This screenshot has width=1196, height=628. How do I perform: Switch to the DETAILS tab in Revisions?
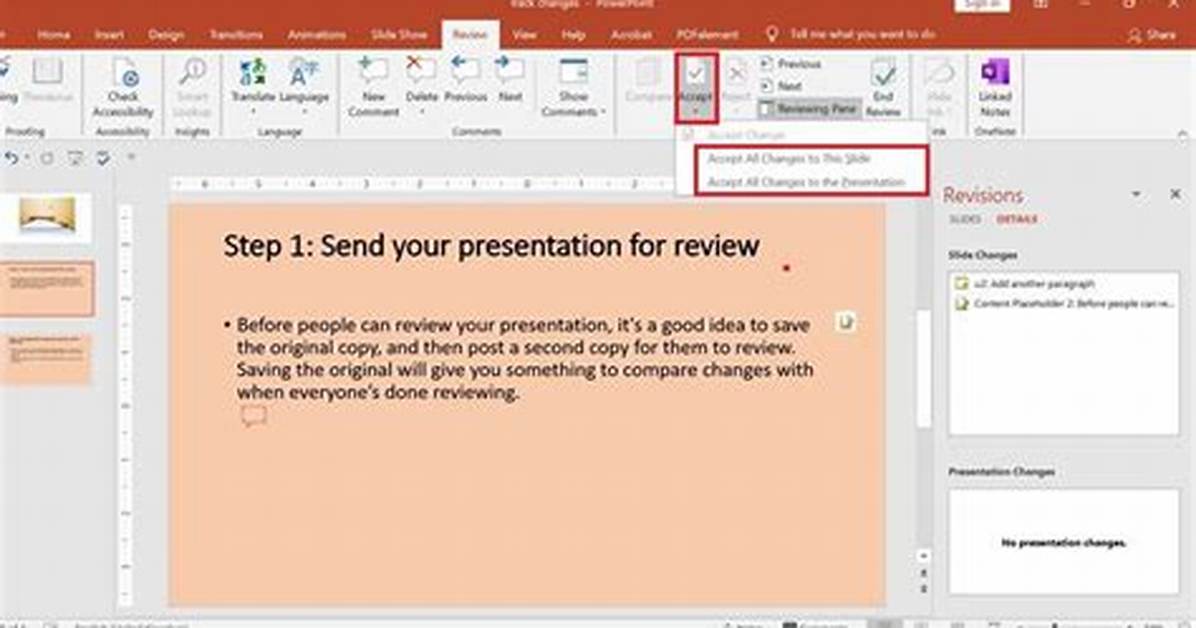tap(1017, 219)
